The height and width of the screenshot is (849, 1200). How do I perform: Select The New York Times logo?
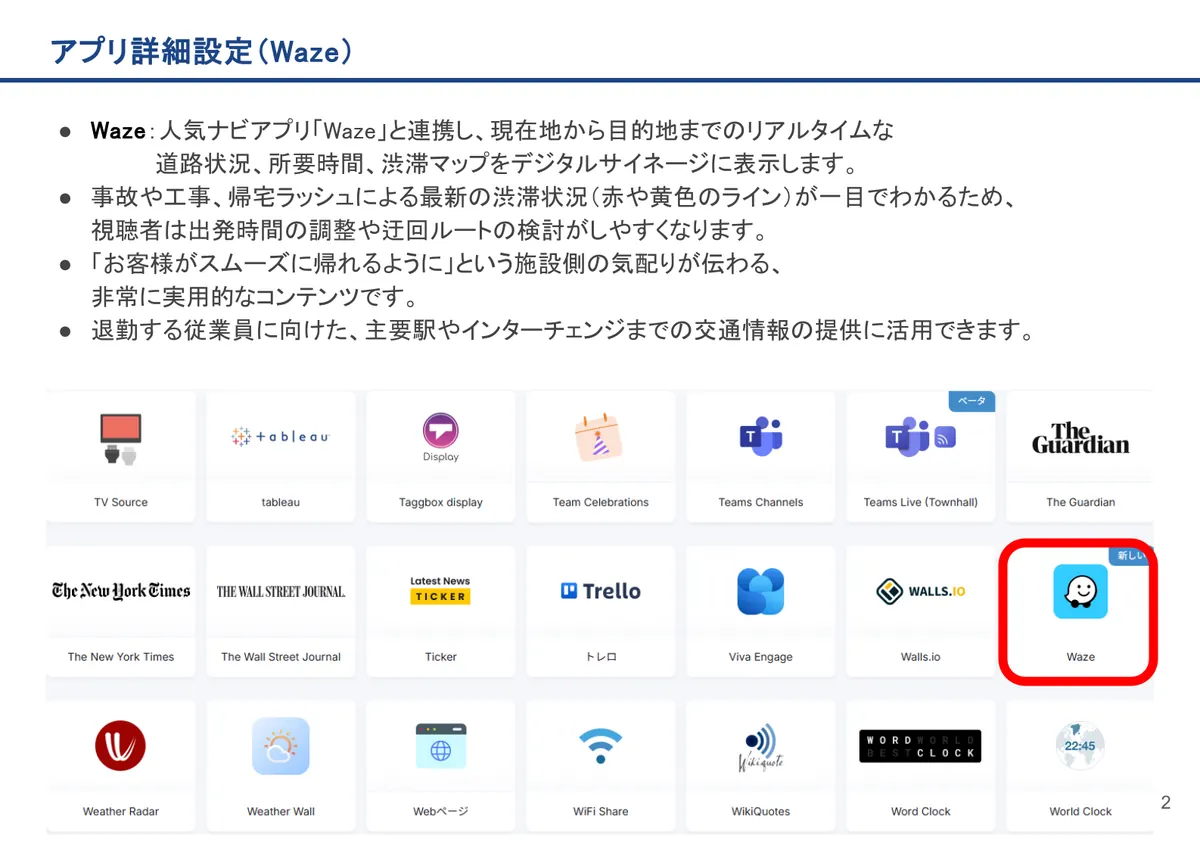click(121, 591)
